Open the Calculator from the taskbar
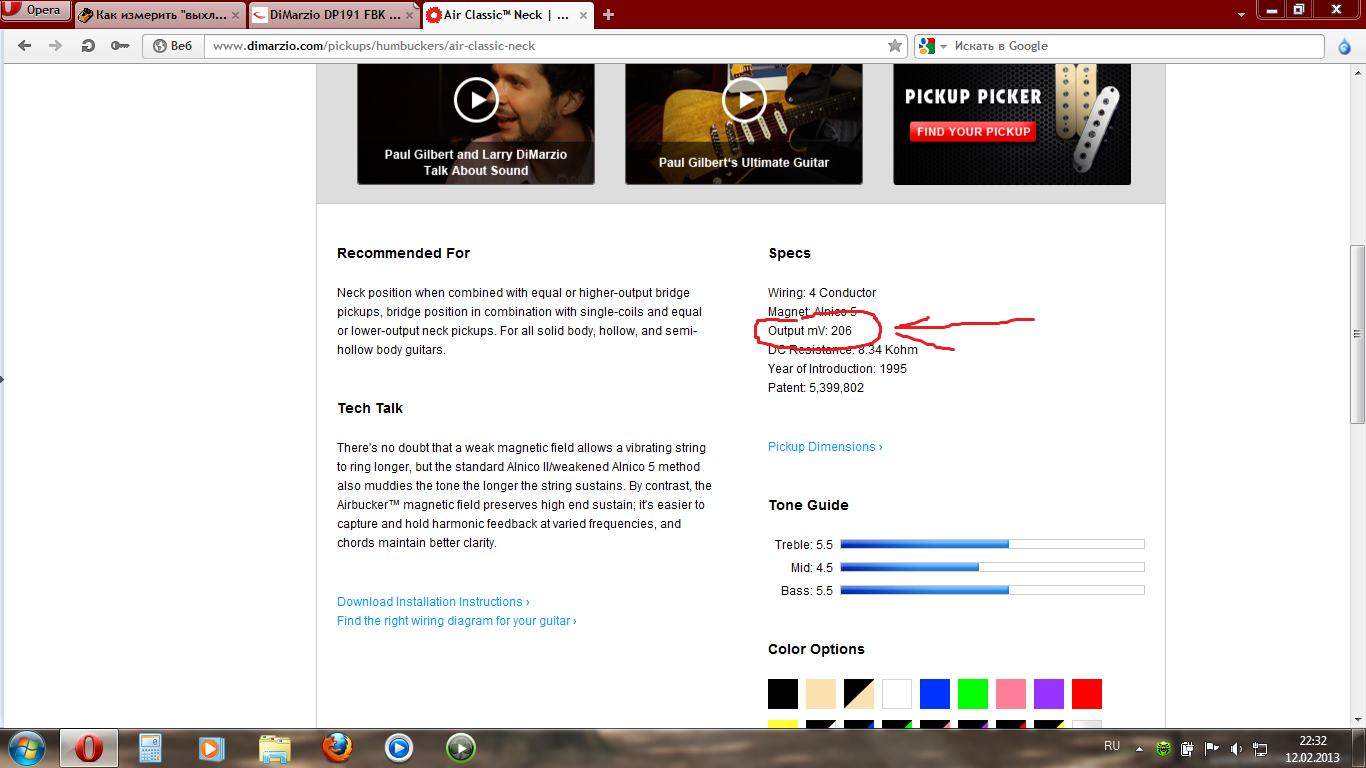1366x768 pixels. 150,748
